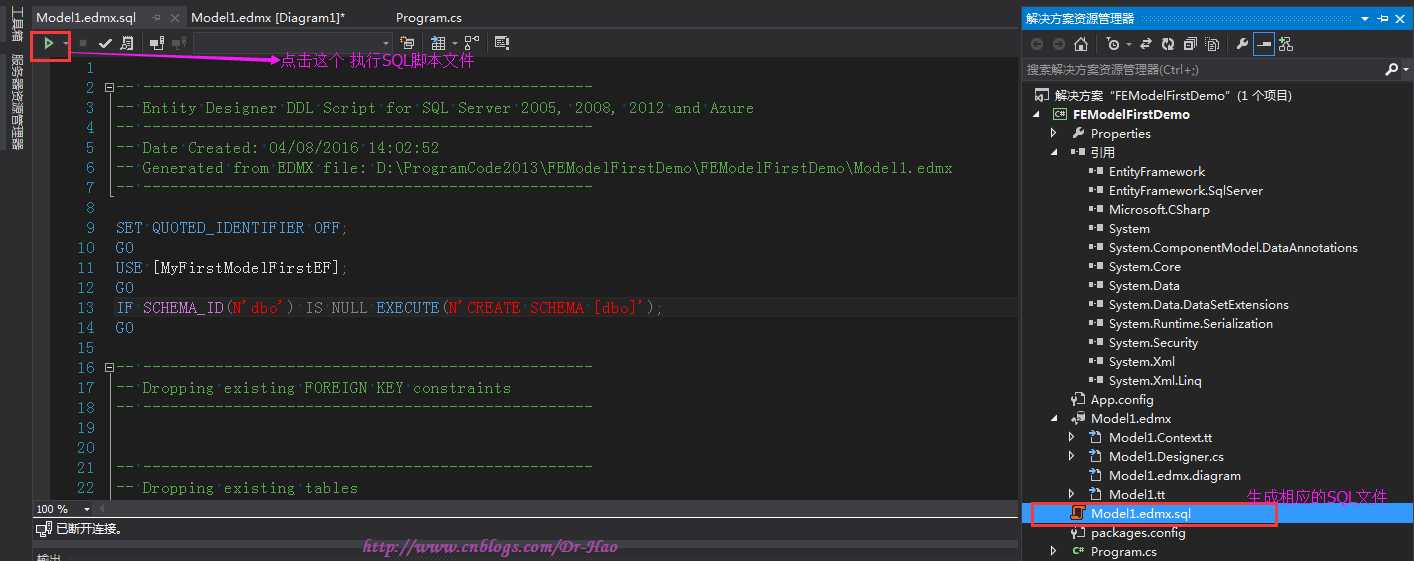The image size is (1414, 561).
Task: Click the View Class Diagram icon
Action: point(1286,44)
